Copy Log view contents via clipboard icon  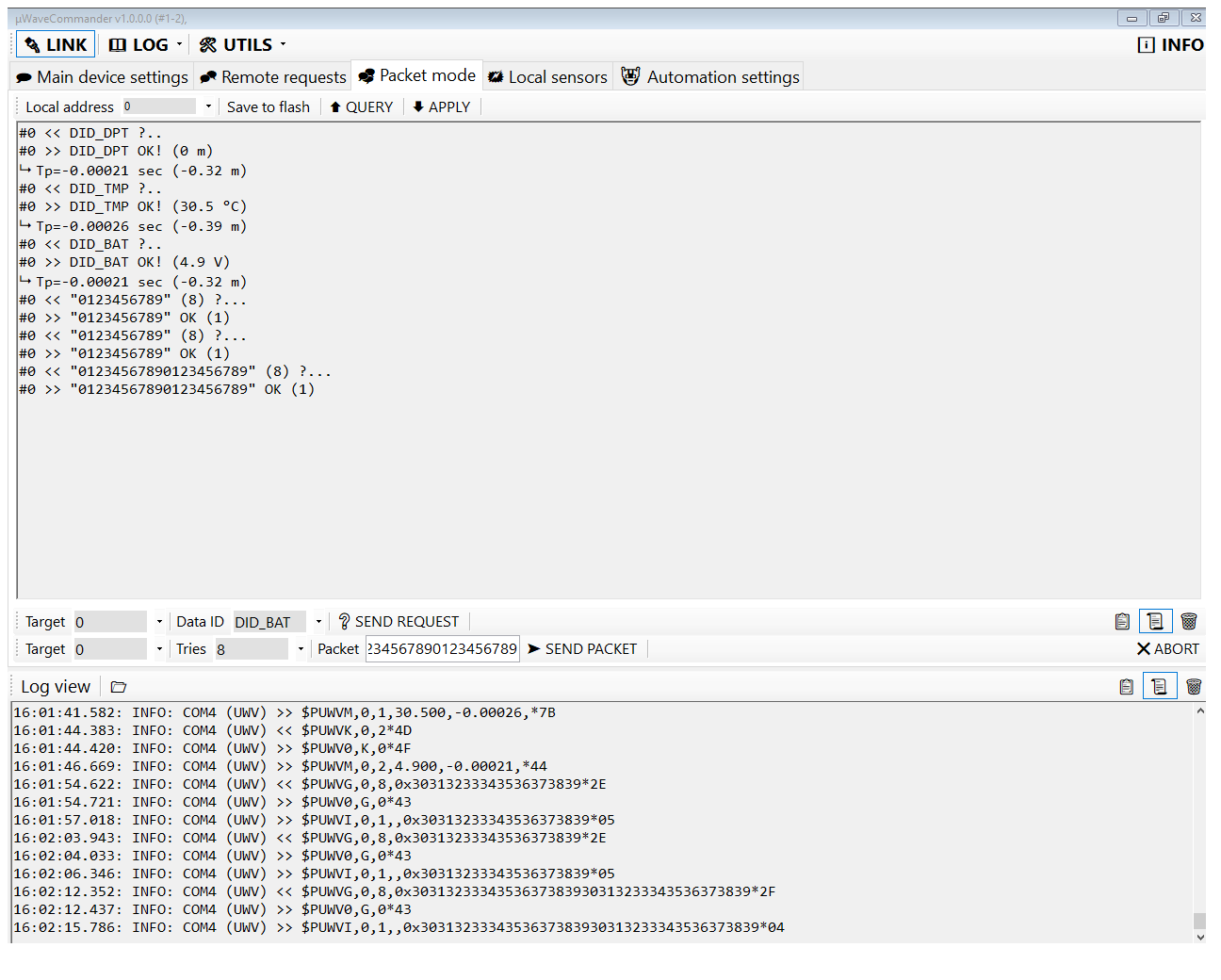coord(1126,687)
